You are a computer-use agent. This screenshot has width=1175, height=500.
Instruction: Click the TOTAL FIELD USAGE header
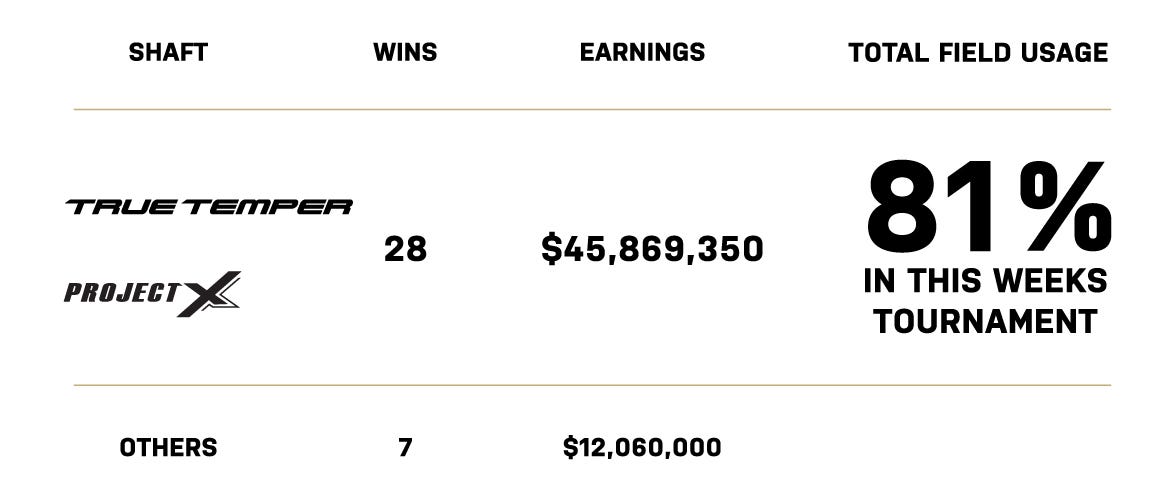coord(978,52)
